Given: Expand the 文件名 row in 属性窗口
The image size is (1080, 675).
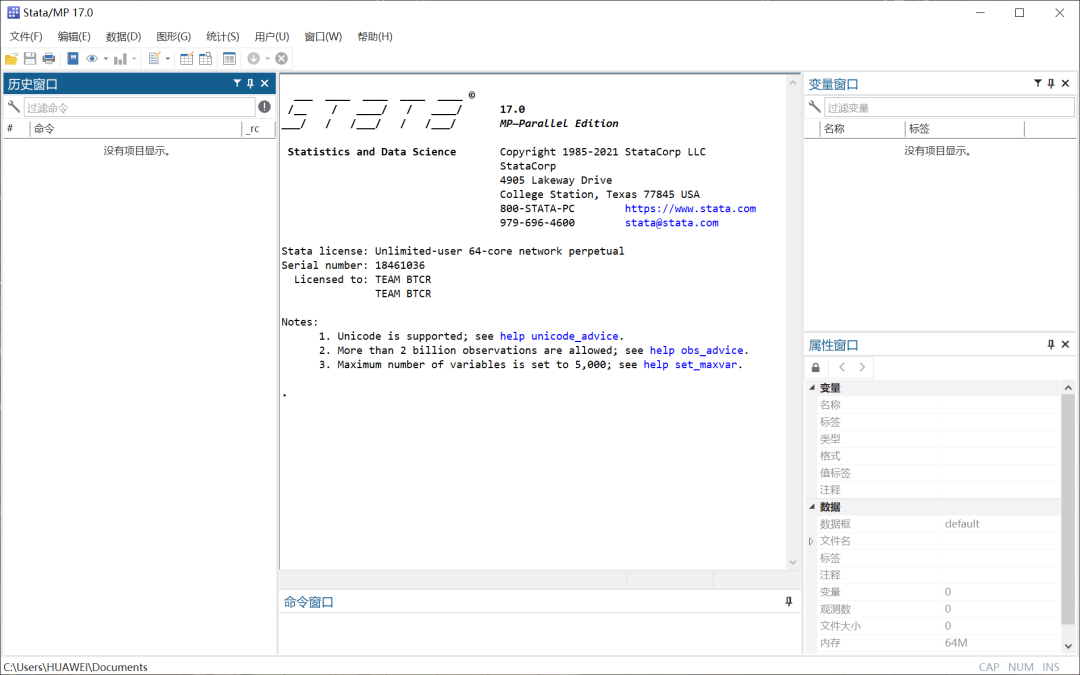Looking at the screenshot, I should [811, 541].
